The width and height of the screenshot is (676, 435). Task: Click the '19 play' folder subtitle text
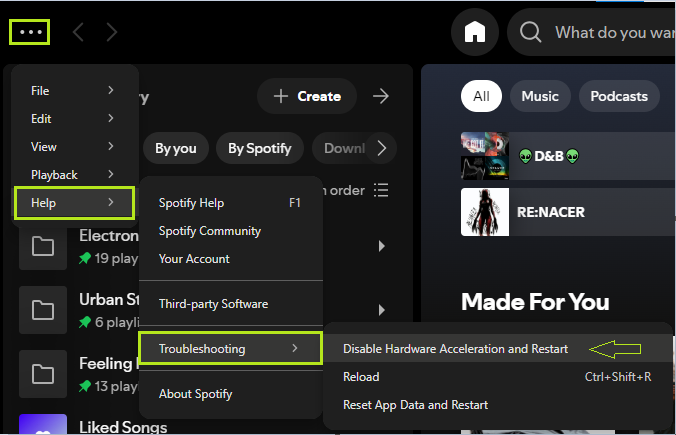coord(116,258)
